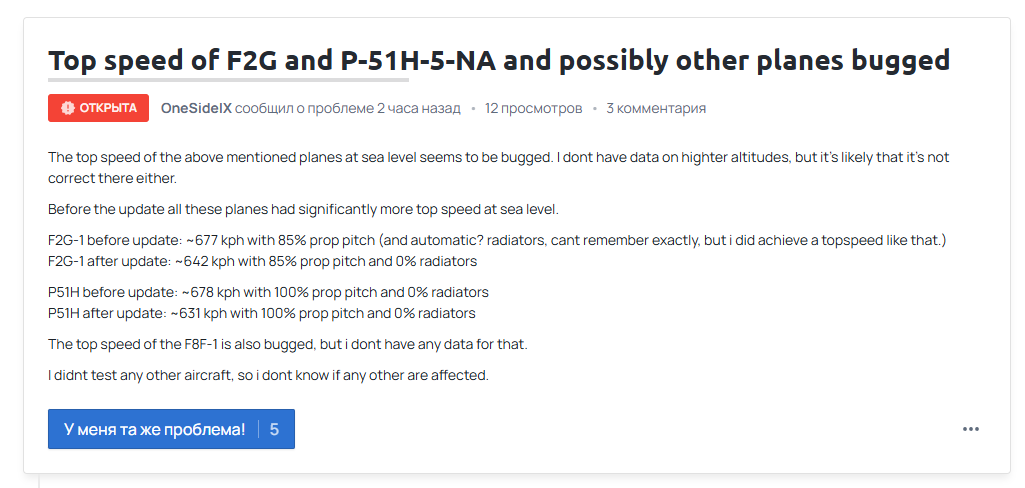
Task: Click the "P51H before update: ~678 kph" line
Action: point(268,292)
